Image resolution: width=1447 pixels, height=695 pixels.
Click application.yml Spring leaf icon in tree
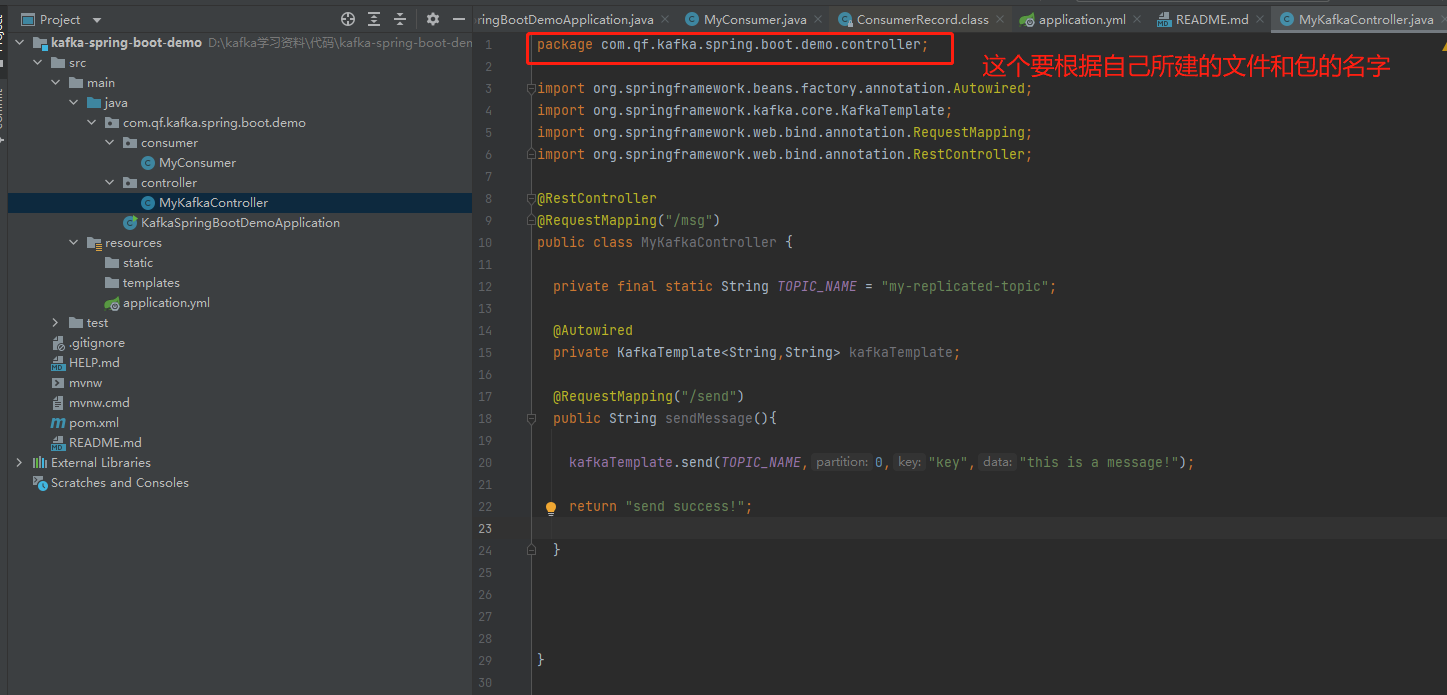(112, 303)
